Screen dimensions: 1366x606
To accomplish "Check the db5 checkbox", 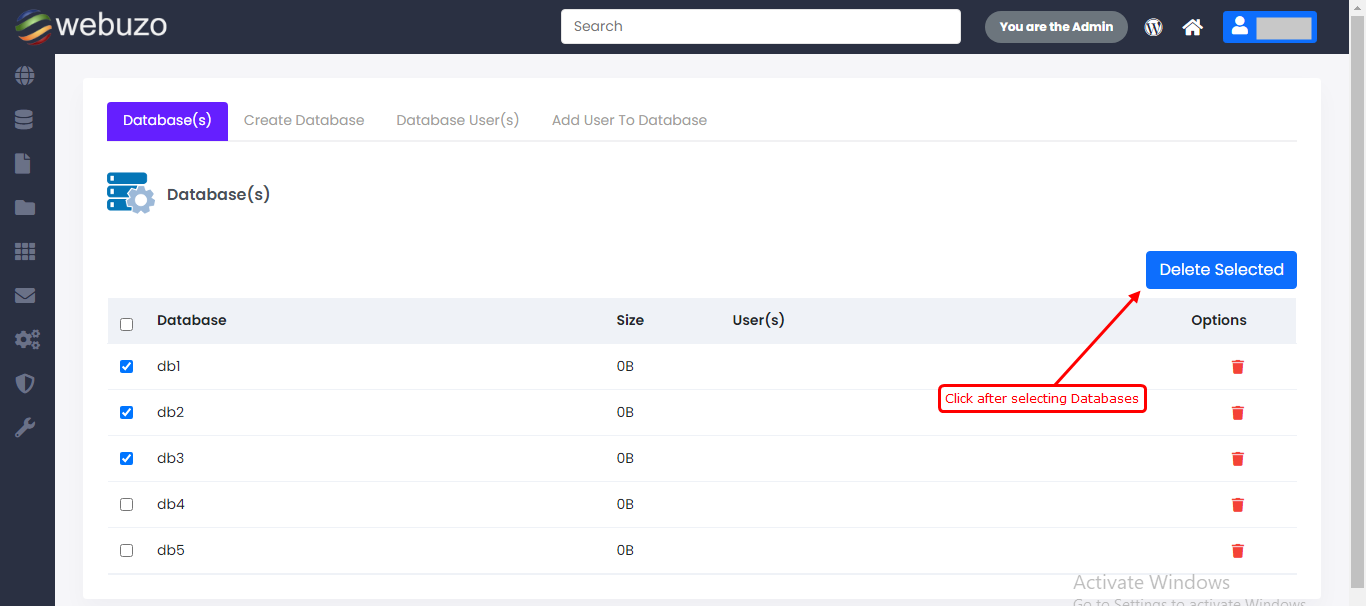I will pos(127,551).
